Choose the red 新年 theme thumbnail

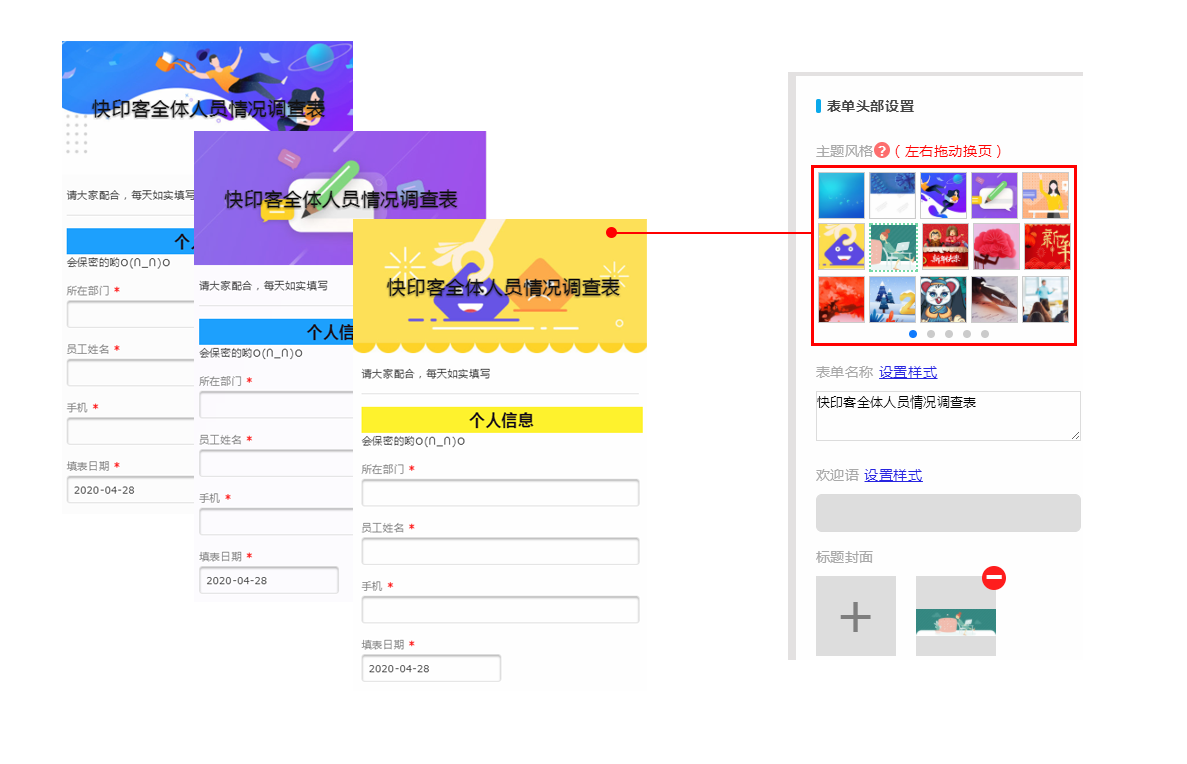tap(1046, 247)
